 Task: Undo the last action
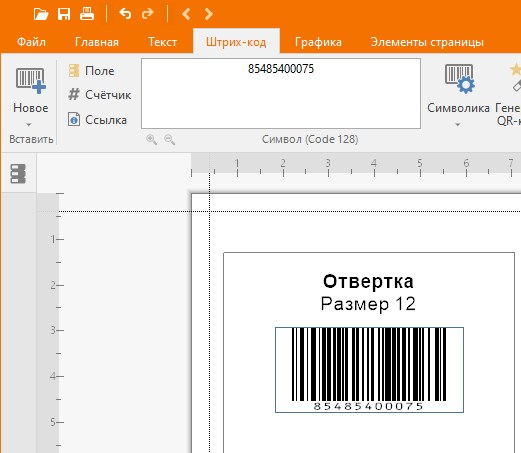pyautogui.click(x=125, y=14)
